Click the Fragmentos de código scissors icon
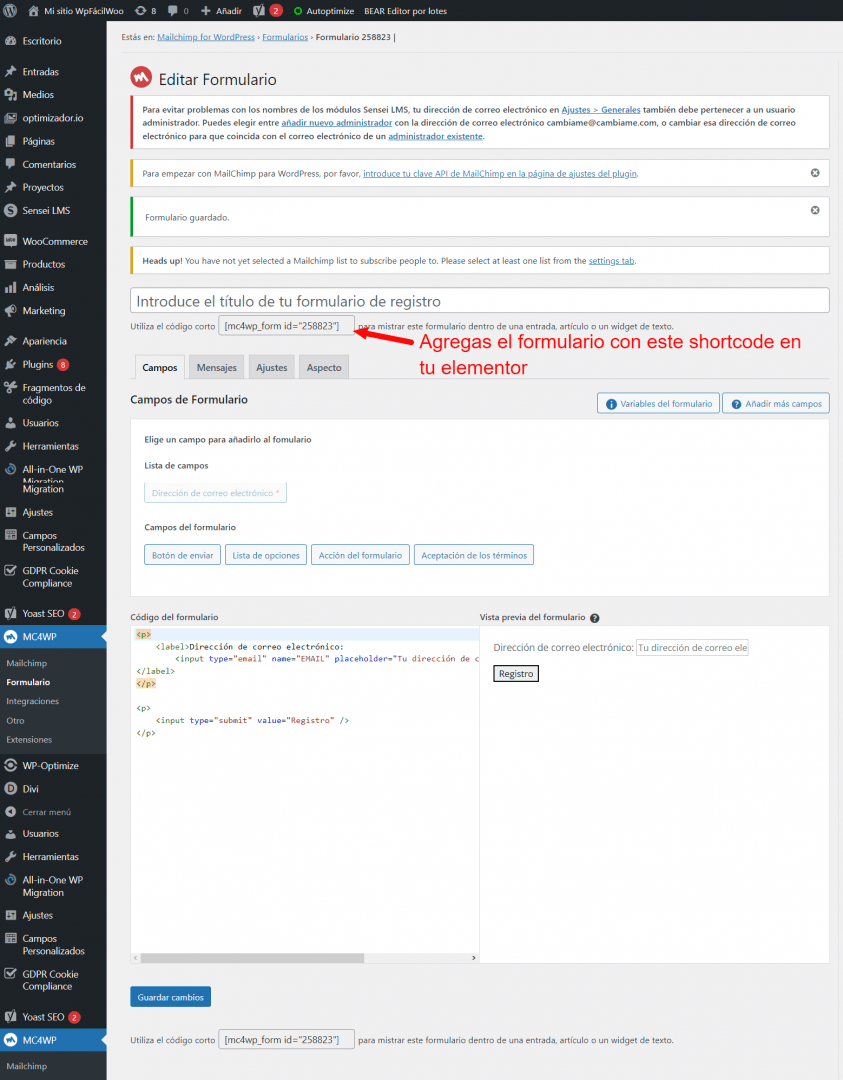The height and width of the screenshot is (1080, 843). click(10, 388)
